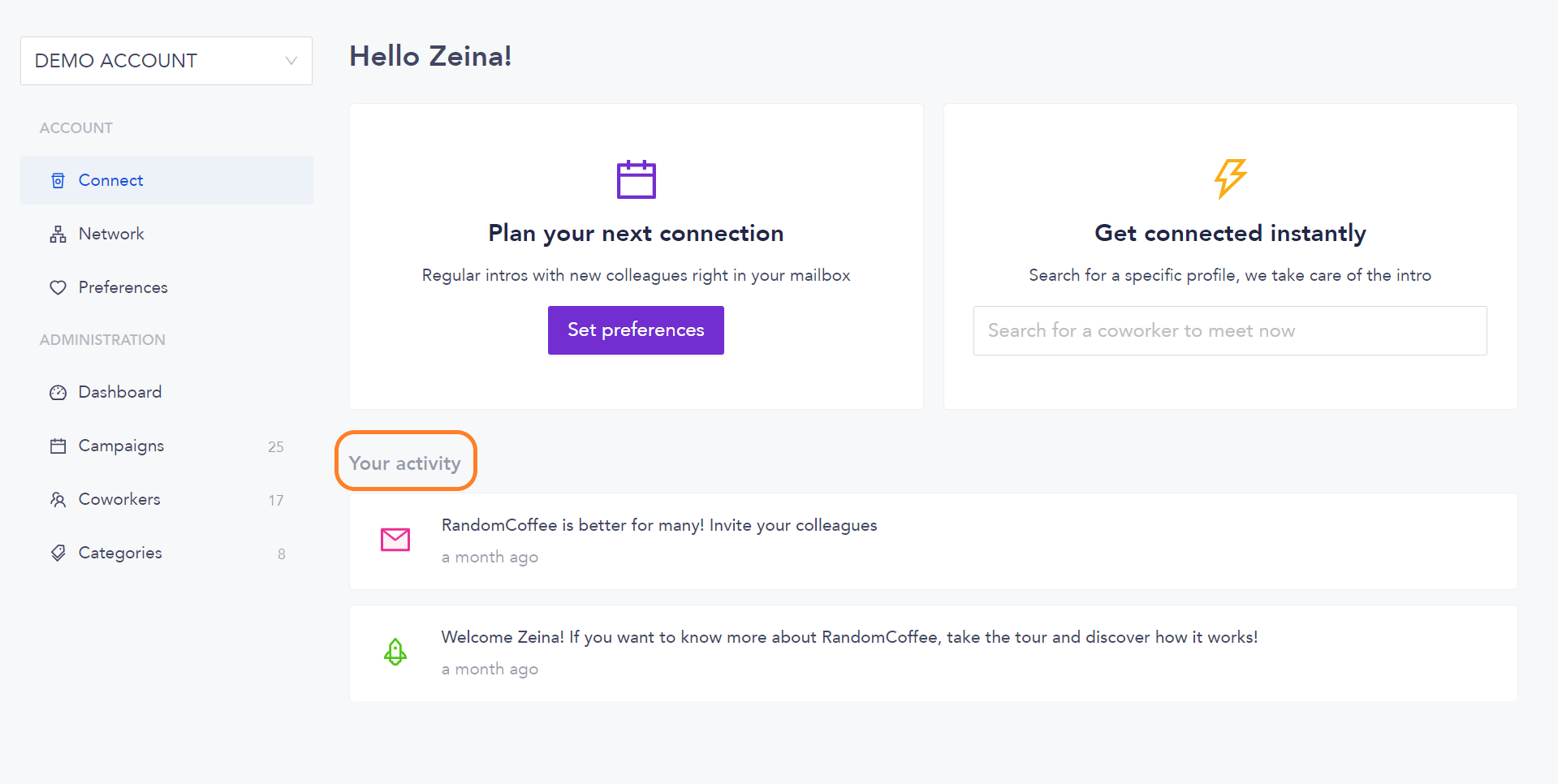Click the Network hierarchy icon

click(58, 235)
